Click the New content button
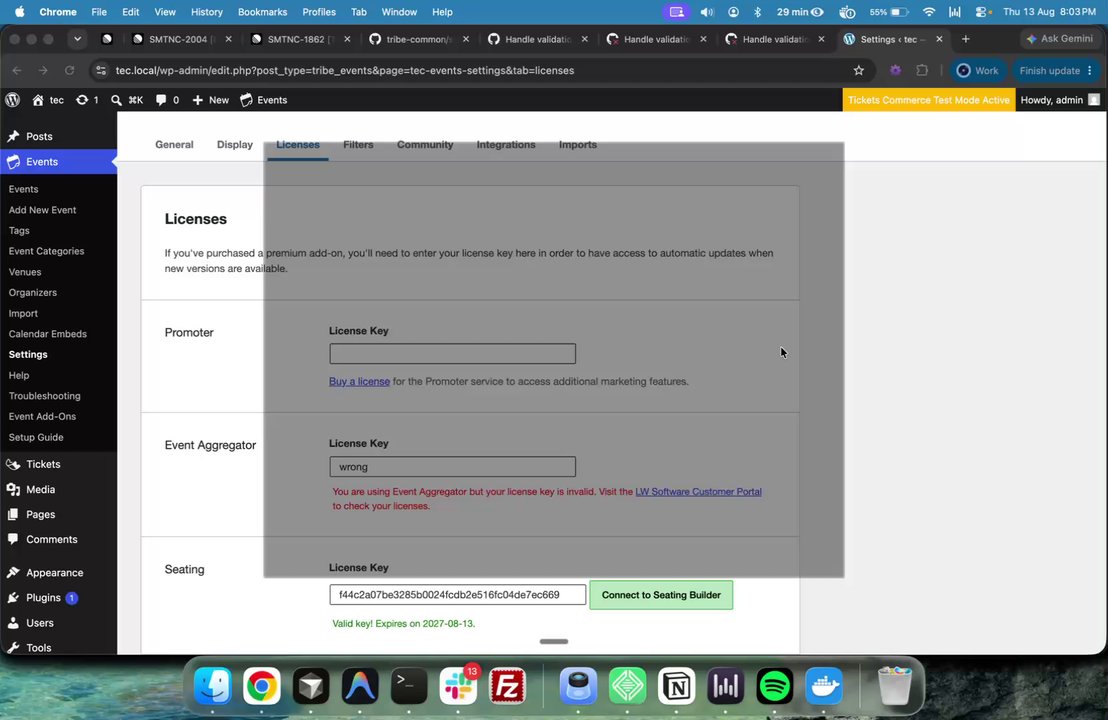This screenshot has width=1108, height=720. coord(211,100)
